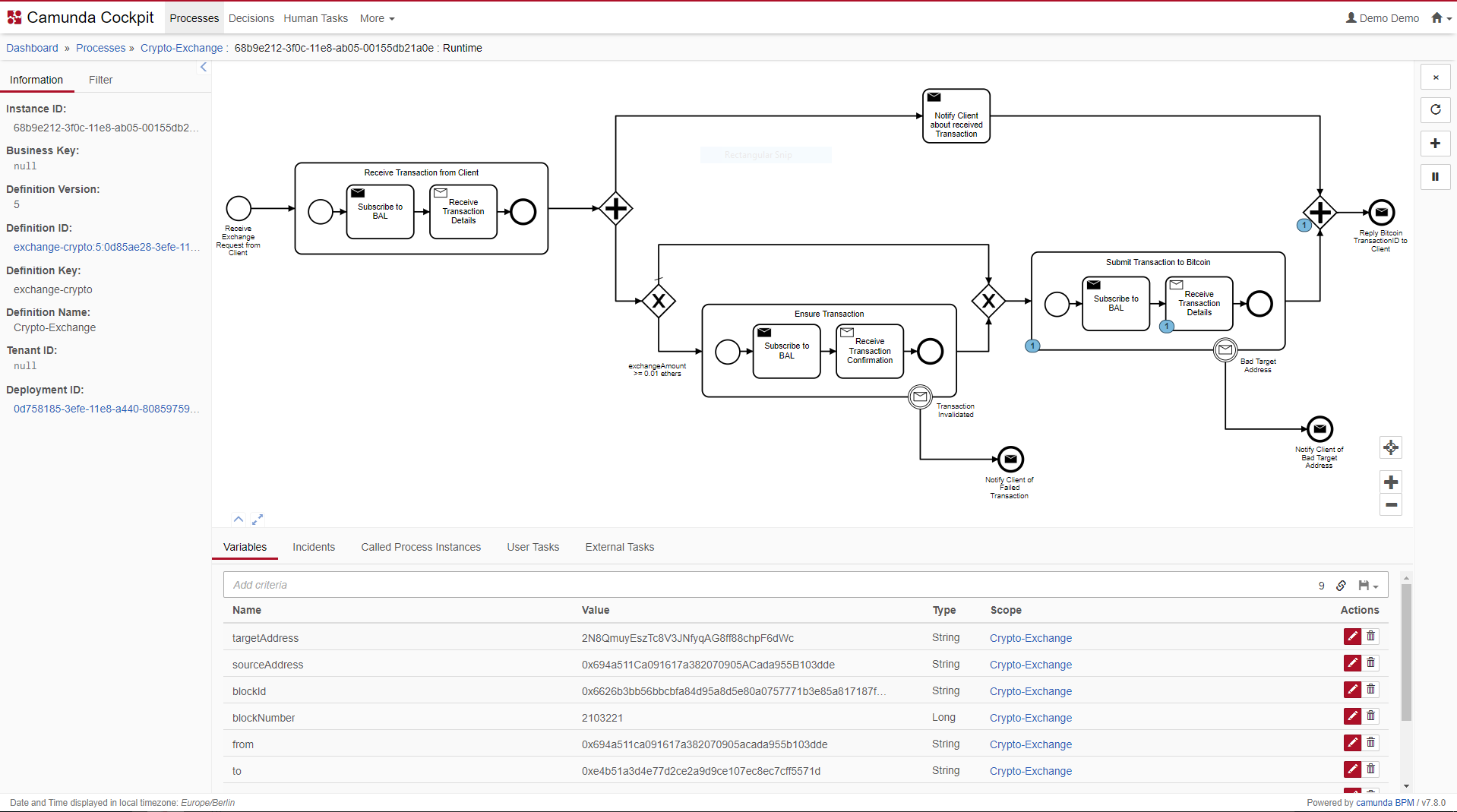
Task: Delete the targetAddress variable
Action: tap(1370, 637)
